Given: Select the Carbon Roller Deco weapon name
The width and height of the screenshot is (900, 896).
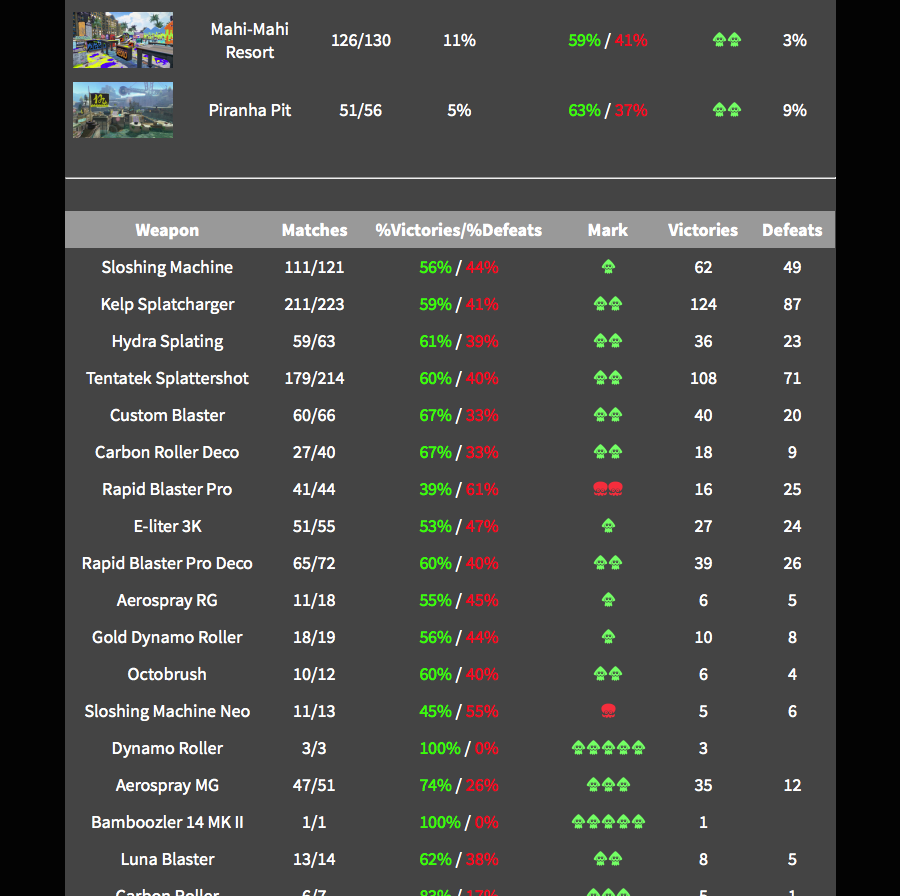Looking at the screenshot, I should pos(167,452).
